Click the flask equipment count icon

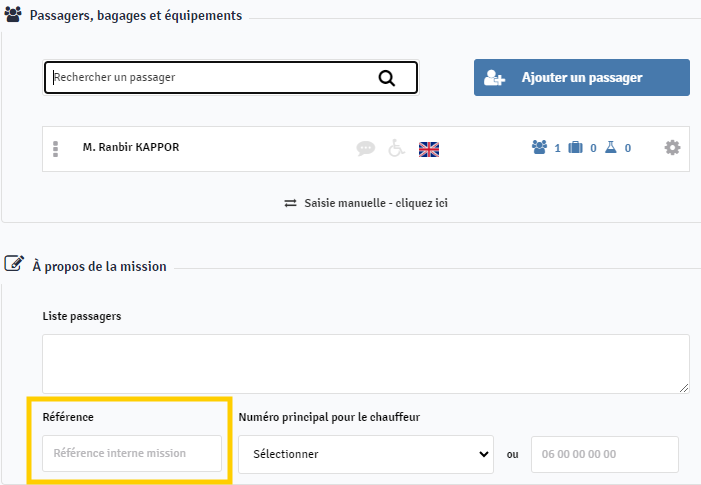coord(611,147)
